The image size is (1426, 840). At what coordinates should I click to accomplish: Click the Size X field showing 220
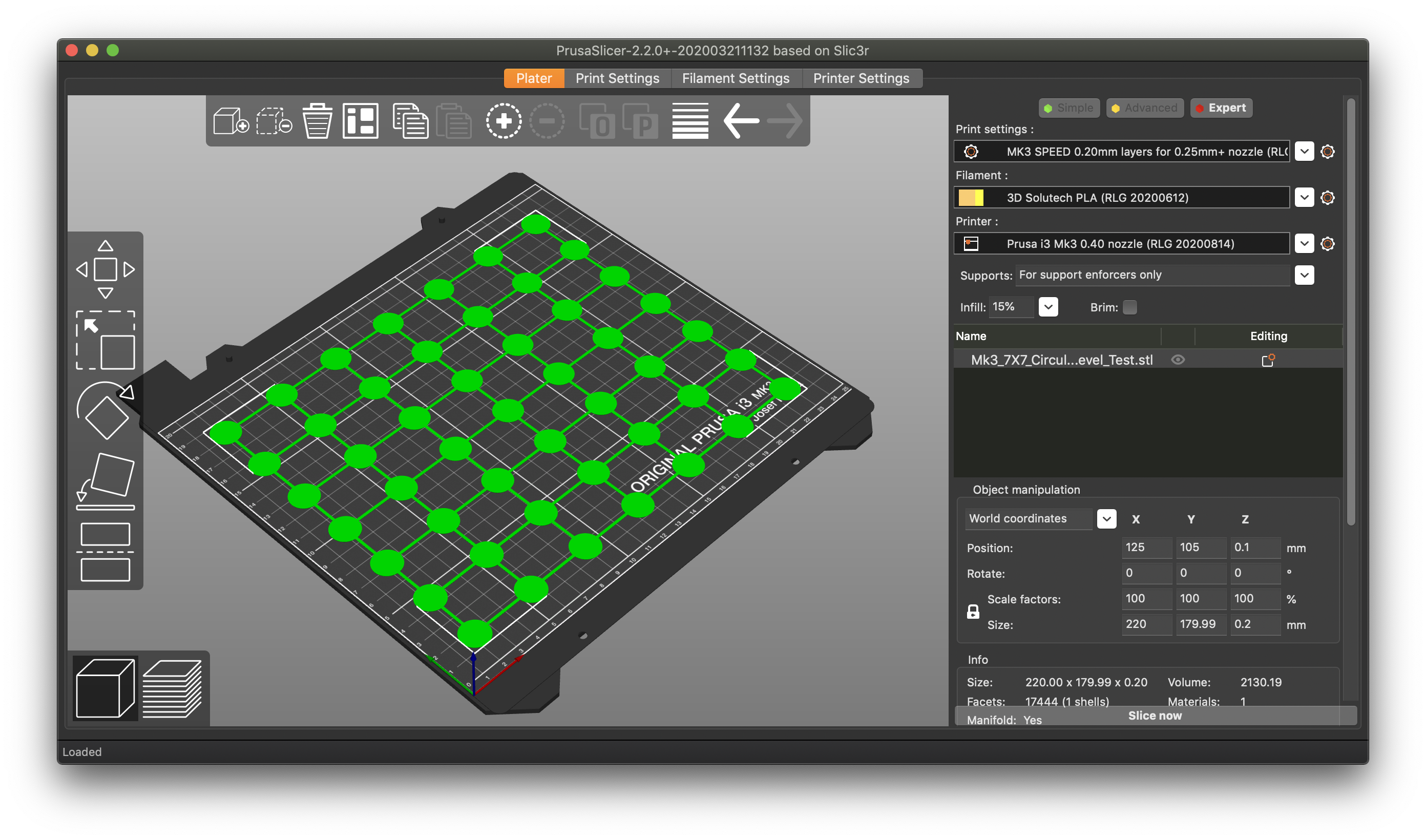pos(1146,624)
